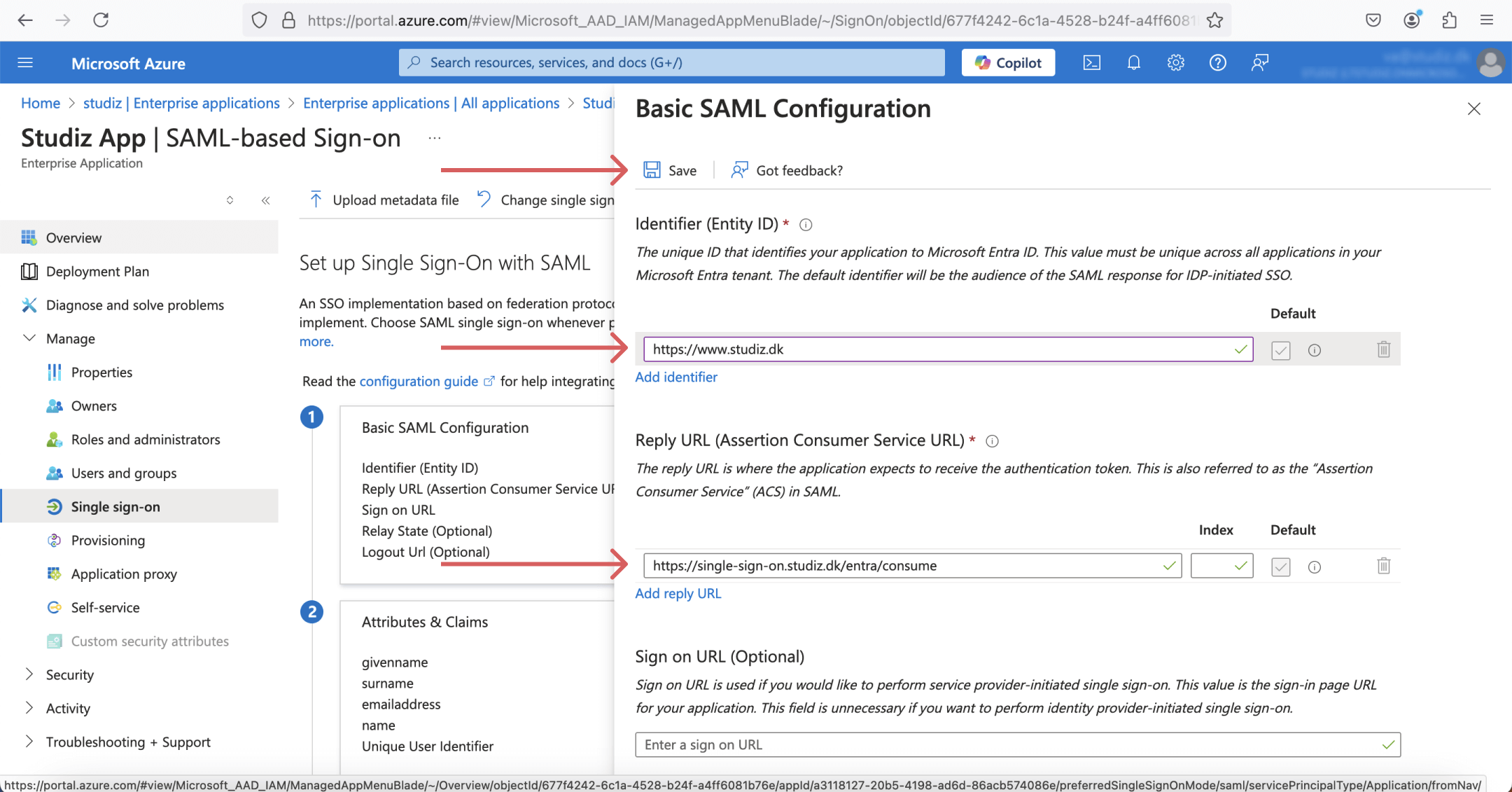Open Overview in the sidebar
This screenshot has height=792, width=1512.
point(140,238)
